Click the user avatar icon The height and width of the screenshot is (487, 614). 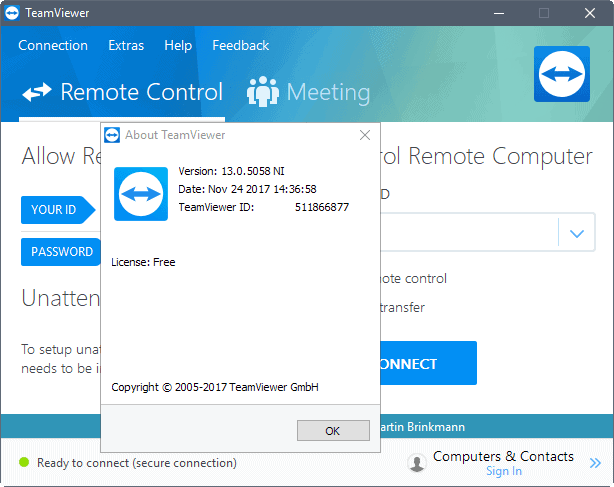pyautogui.click(x=417, y=463)
